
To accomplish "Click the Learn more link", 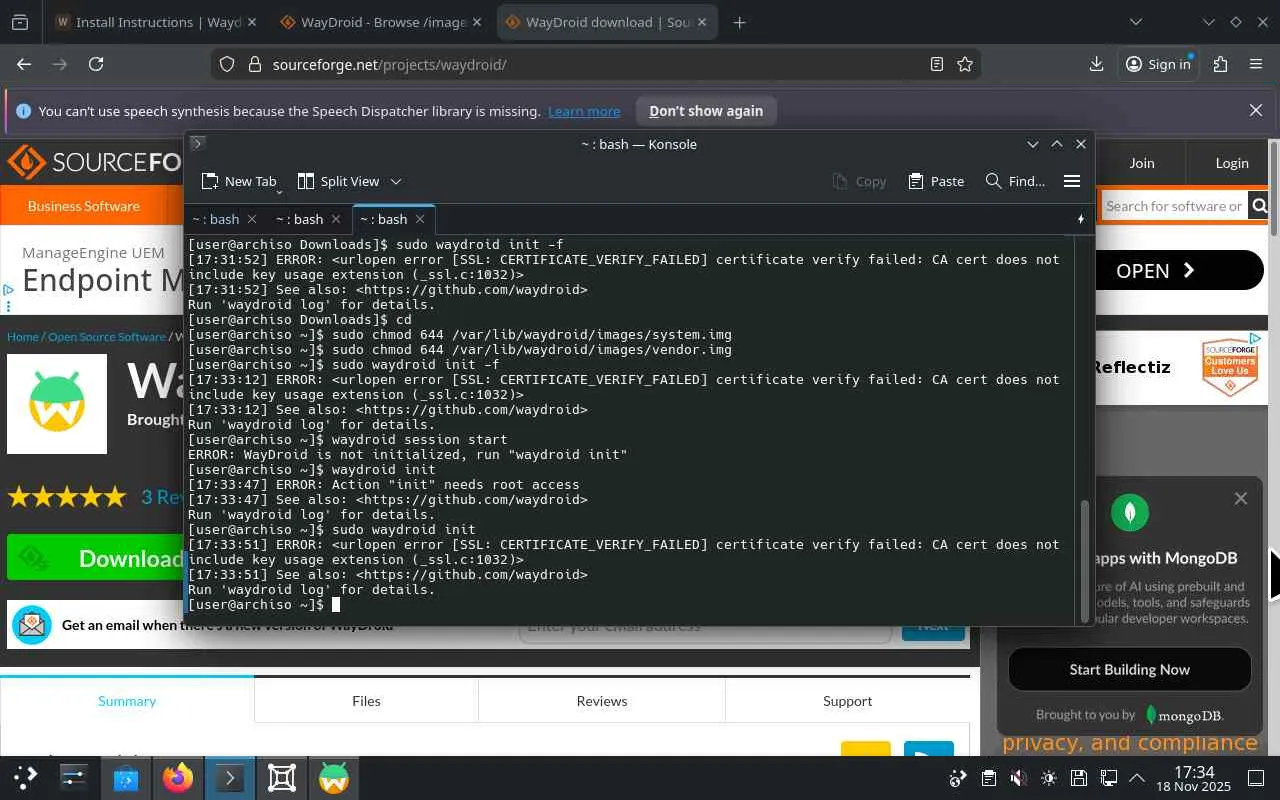I will [584, 111].
